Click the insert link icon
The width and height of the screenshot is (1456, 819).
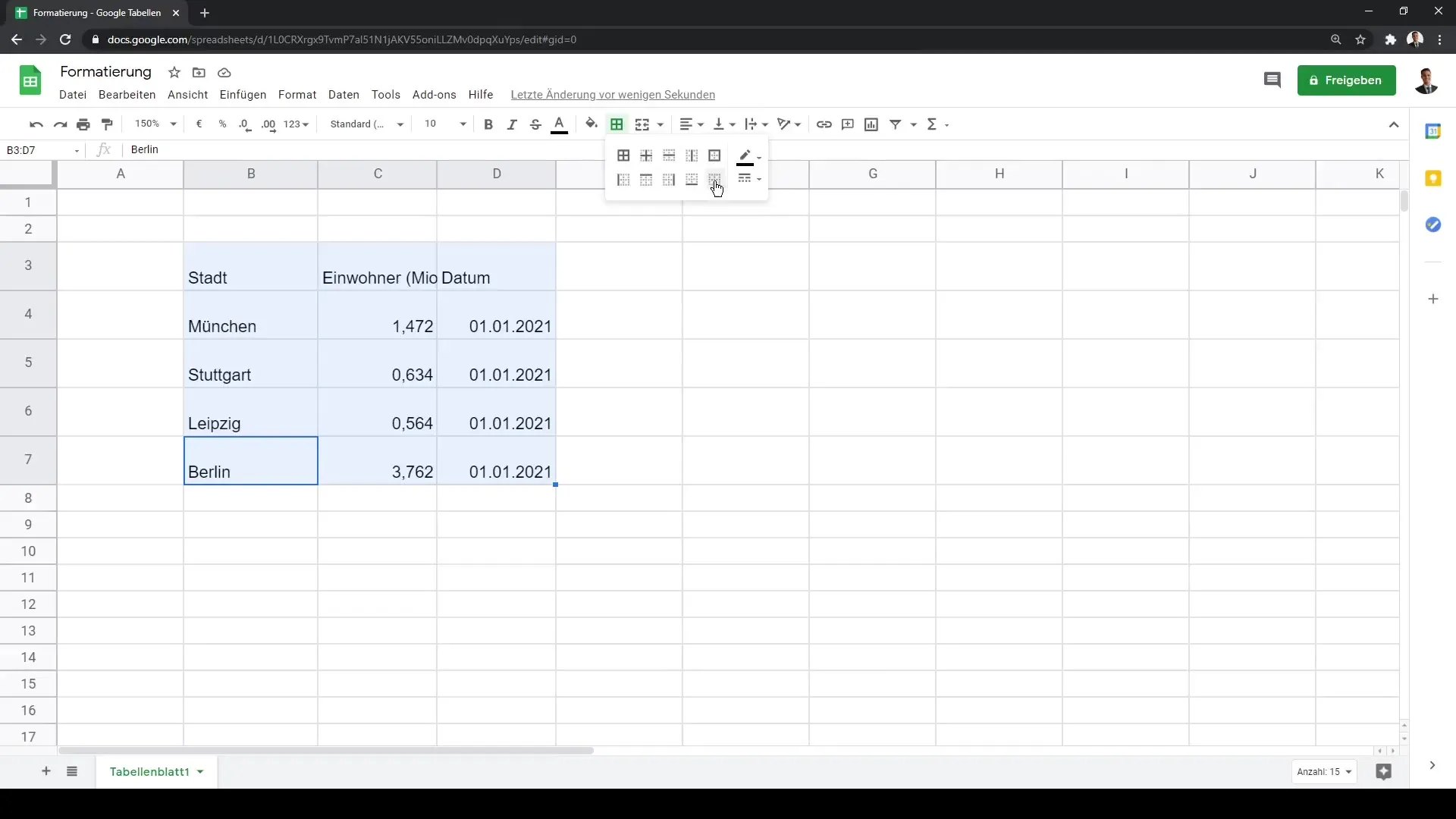tap(824, 124)
